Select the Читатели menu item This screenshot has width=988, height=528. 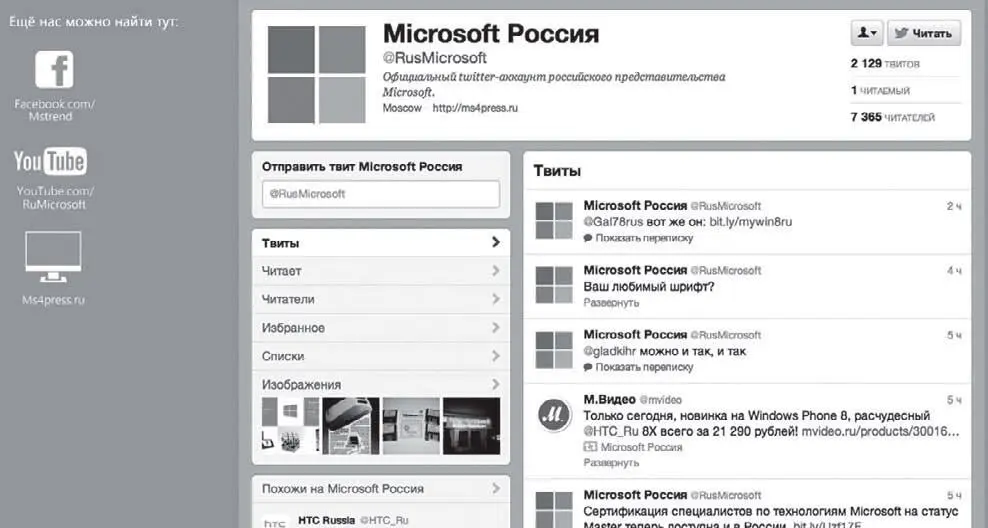click(x=381, y=299)
